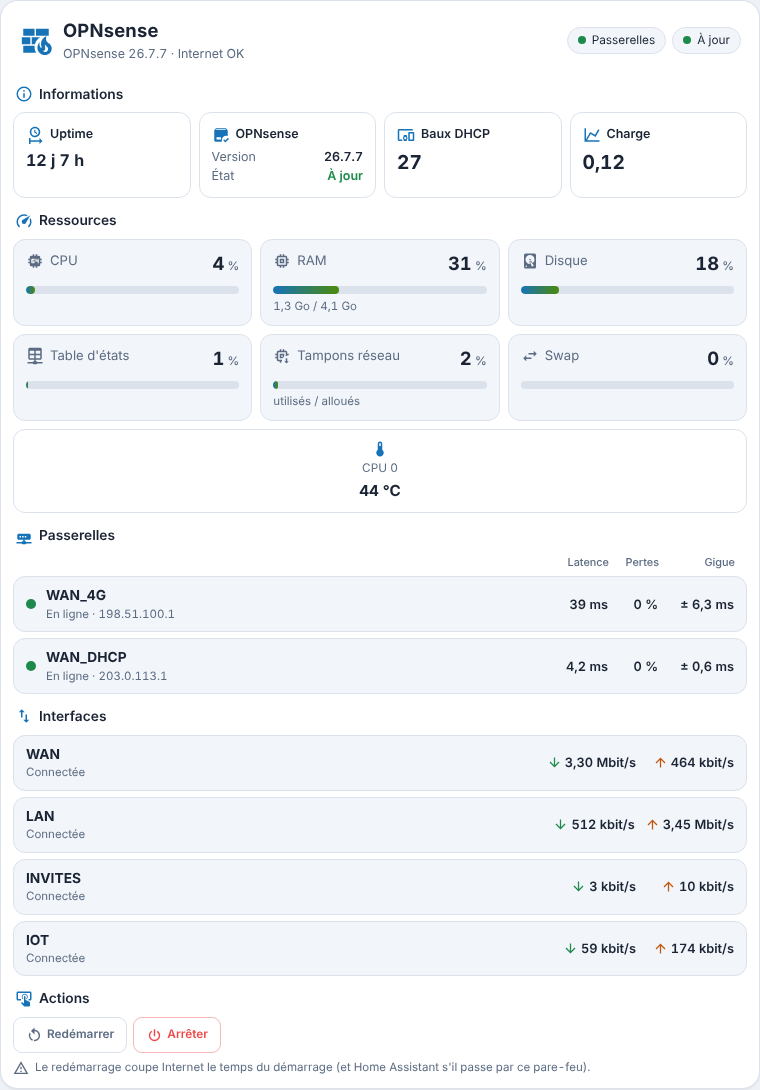The image size is (760, 1090).
Task: Open the WAN_DHCP gateway row
Action: click(x=380, y=666)
